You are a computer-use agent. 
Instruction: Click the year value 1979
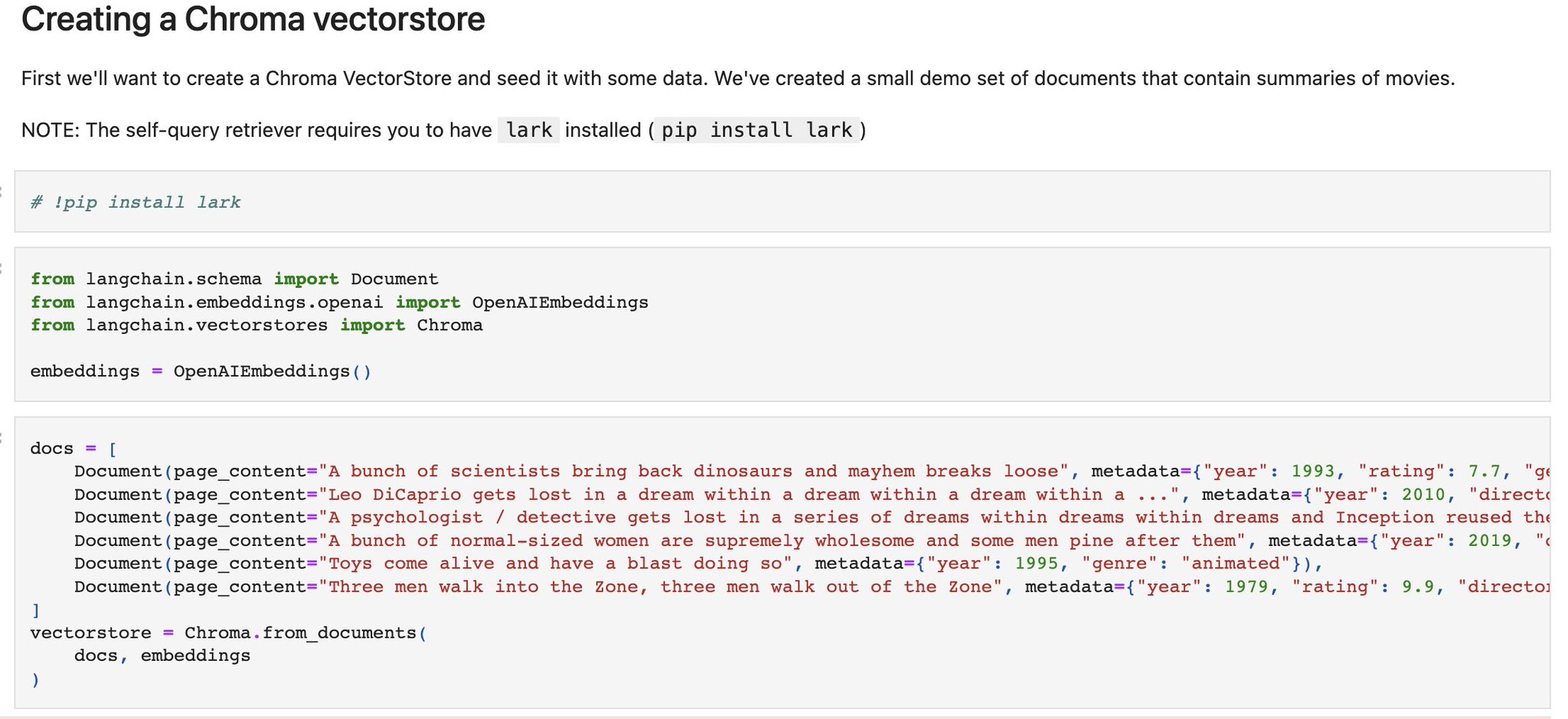coord(1246,587)
